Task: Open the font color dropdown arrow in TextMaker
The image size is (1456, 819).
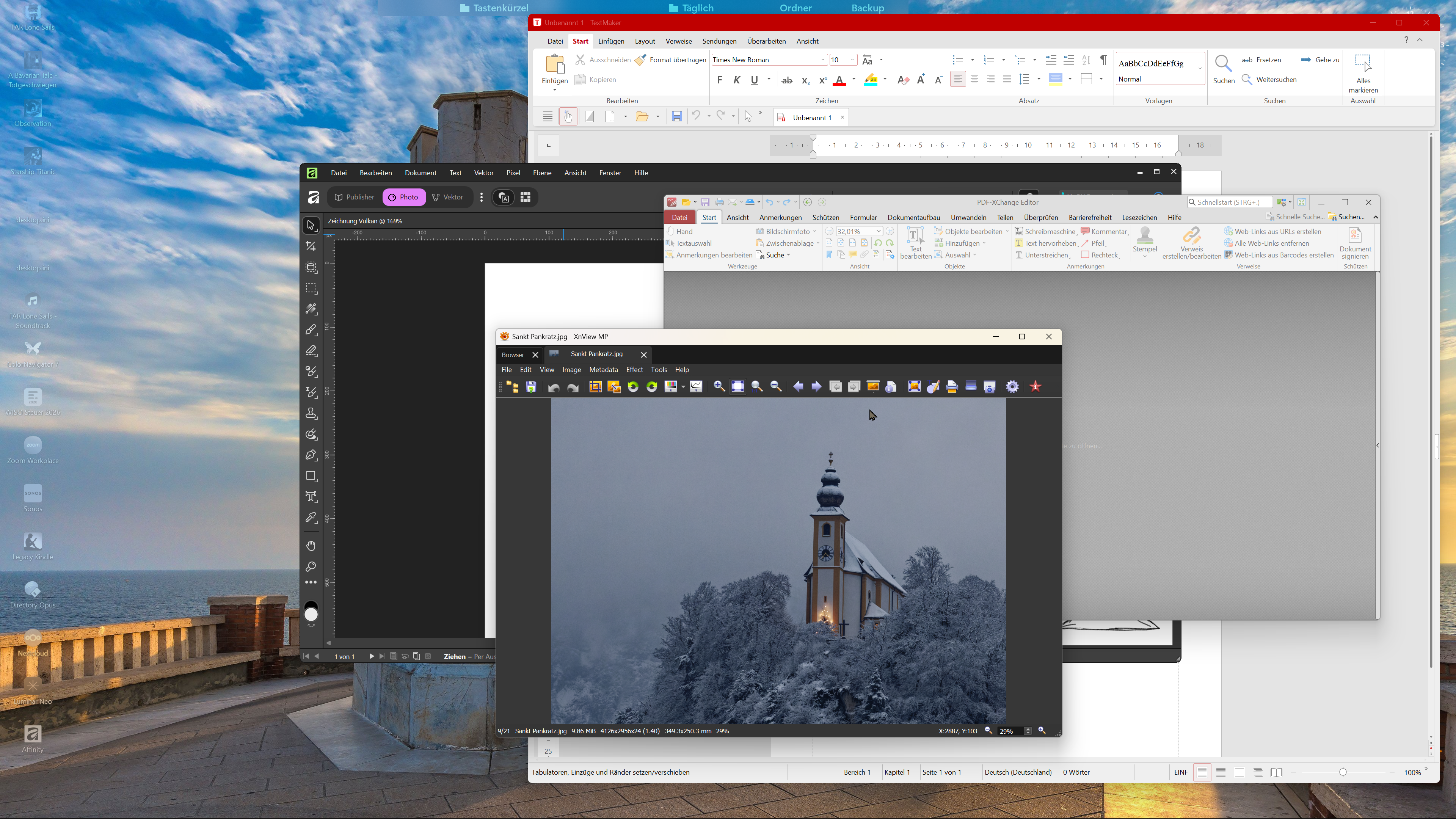Action: pyautogui.click(x=854, y=80)
